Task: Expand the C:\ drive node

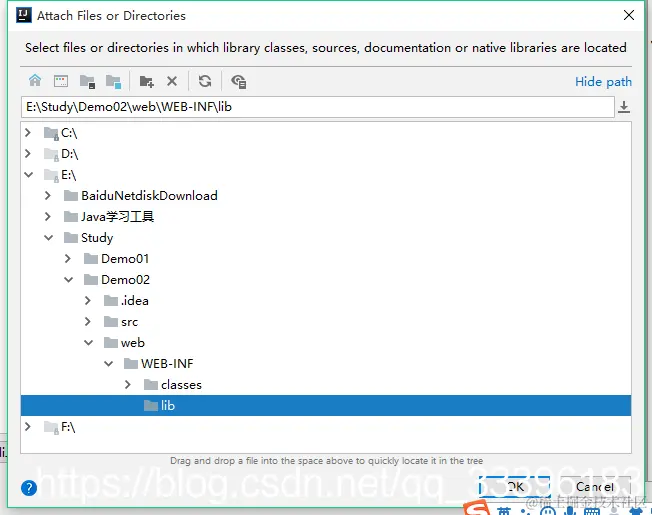Action: click(28, 133)
